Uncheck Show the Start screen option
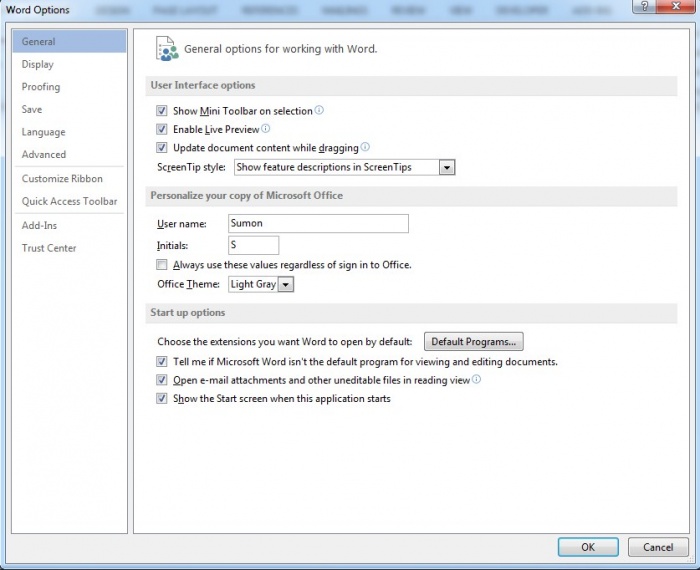Screen dimensions: 700x570 click(x=162, y=399)
